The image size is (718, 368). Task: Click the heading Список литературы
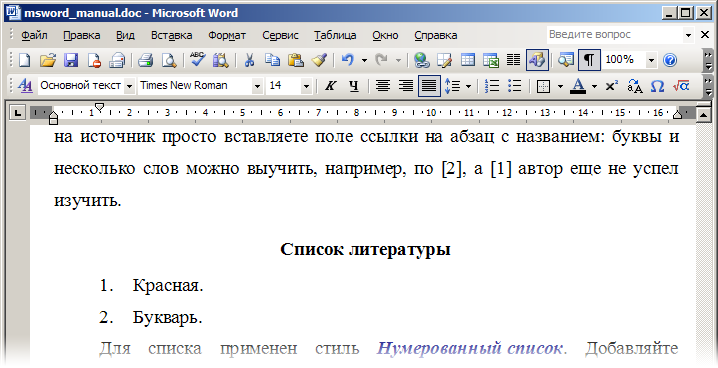pyautogui.click(x=365, y=250)
